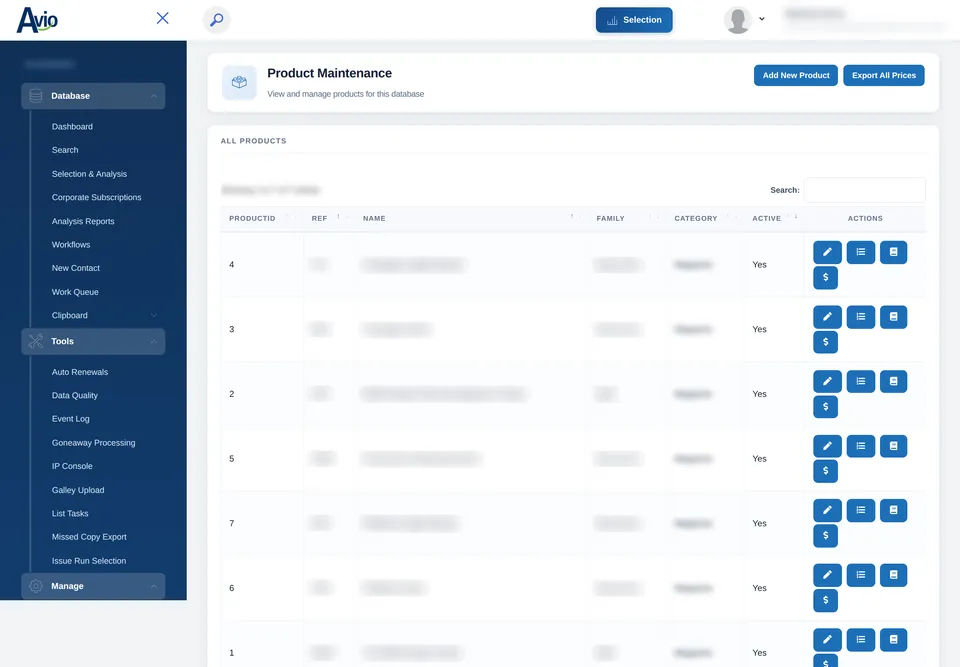Click the dollar price icon for product 4
Image resolution: width=960 pixels, height=667 pixels.
coord(825,277)
